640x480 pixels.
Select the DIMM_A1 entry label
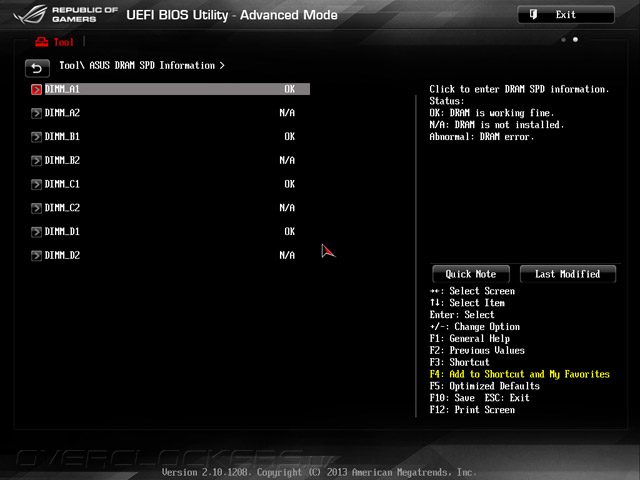coord(62,89)
